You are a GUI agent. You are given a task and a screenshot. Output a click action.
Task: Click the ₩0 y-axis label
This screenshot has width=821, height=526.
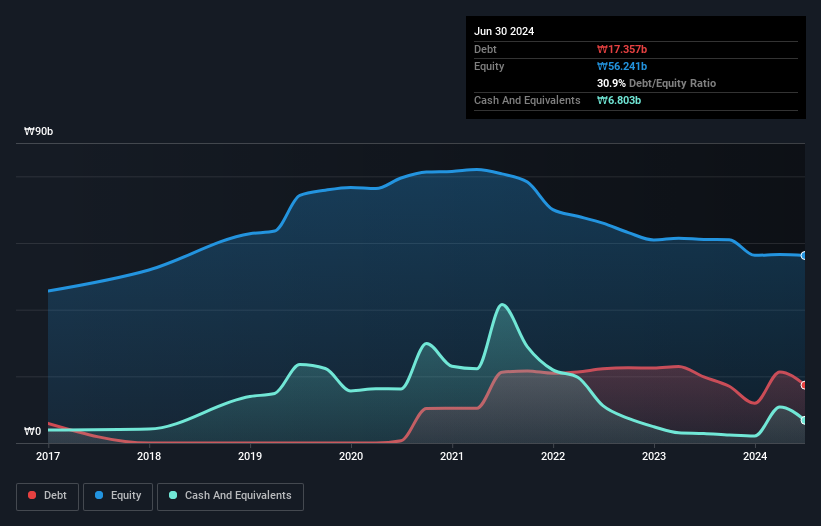click(x=32, y=431)
